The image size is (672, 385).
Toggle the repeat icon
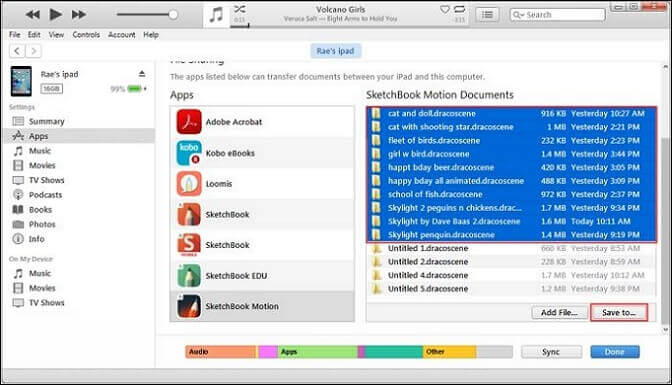(459, 9)
